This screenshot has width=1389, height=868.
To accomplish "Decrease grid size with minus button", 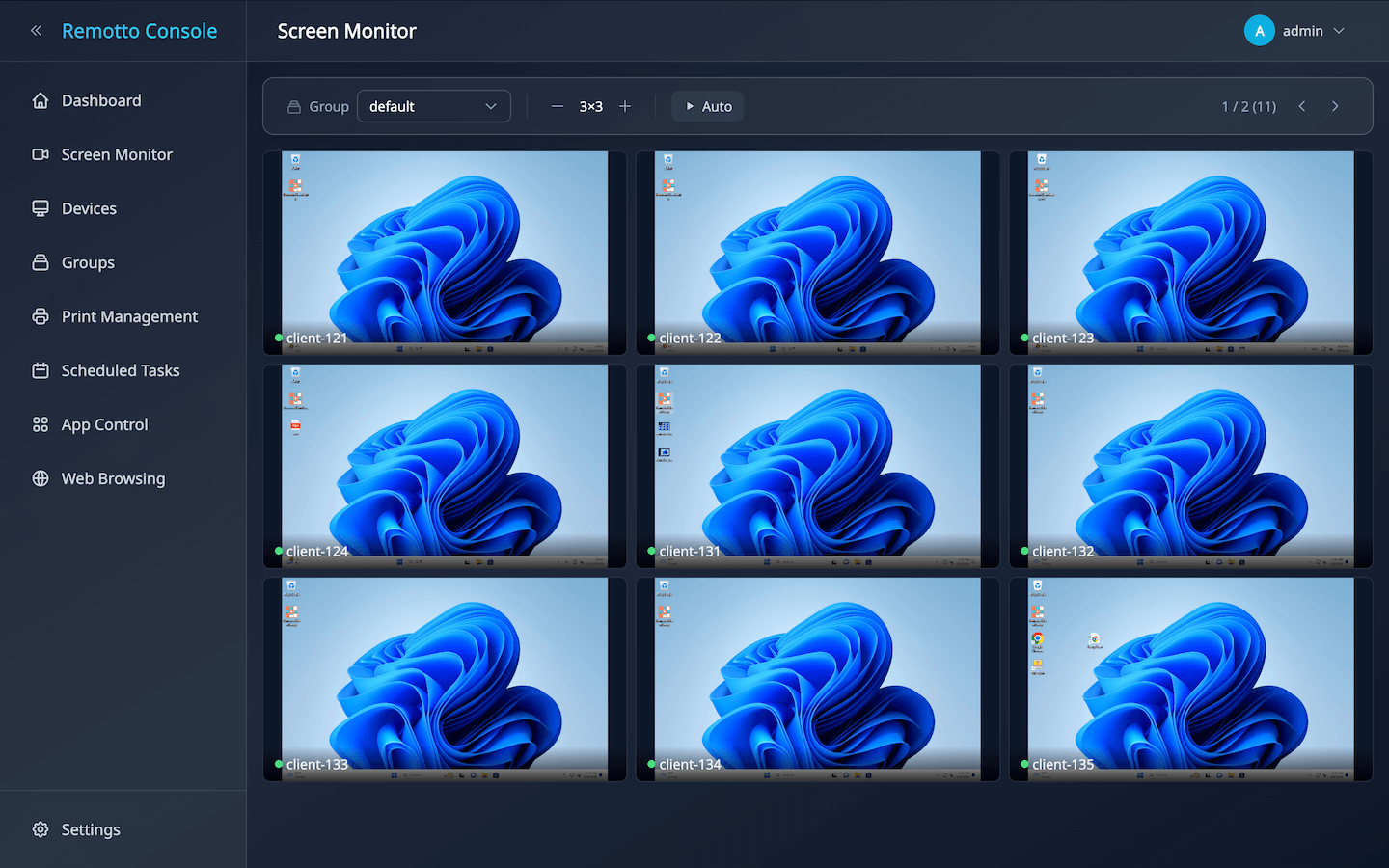I will point(558,106).
